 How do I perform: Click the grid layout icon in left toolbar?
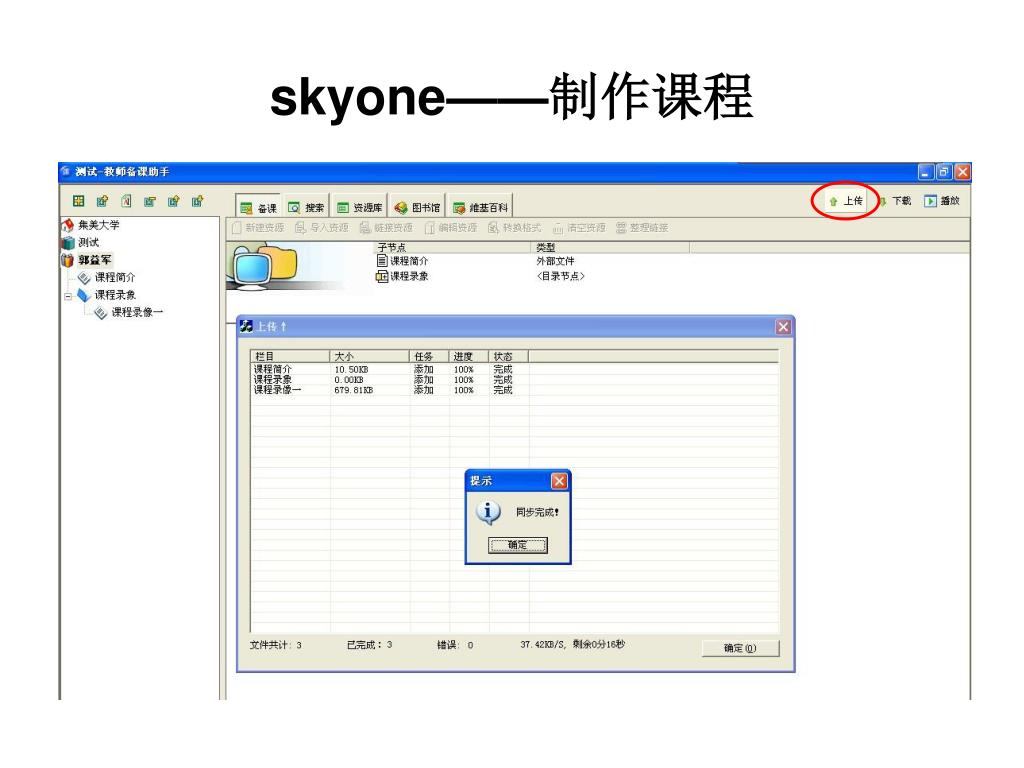coord(78,201)
